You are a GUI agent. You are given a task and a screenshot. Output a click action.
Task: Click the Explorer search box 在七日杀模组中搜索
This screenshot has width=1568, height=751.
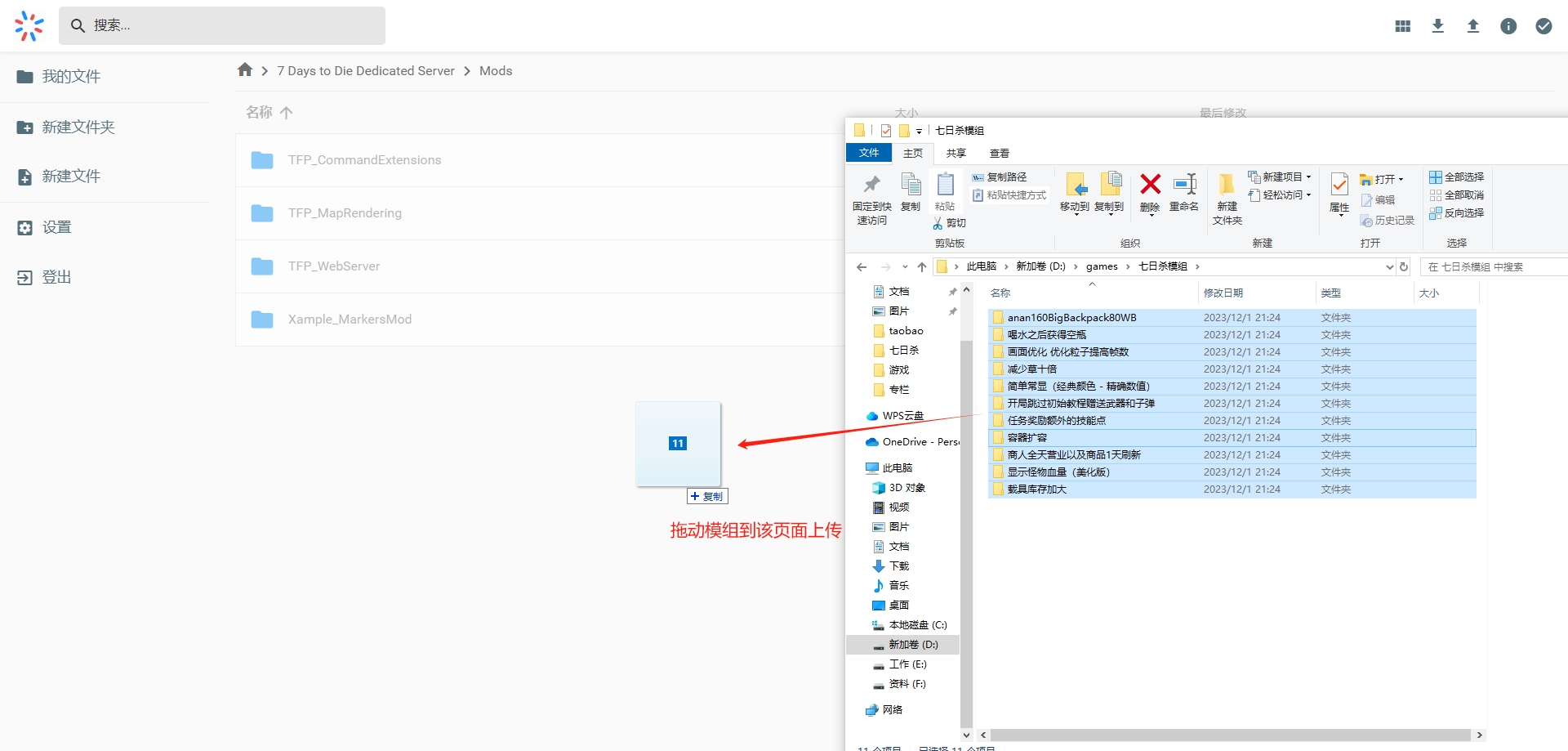1494,266
